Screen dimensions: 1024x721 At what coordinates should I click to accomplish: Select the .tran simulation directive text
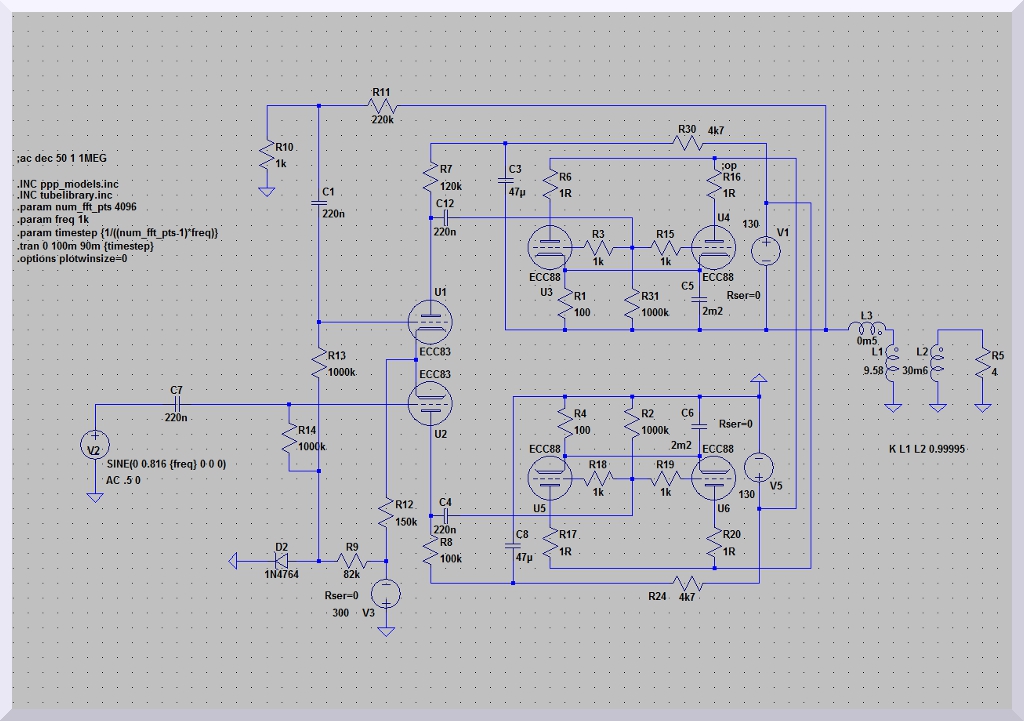(x=85, y=246)
